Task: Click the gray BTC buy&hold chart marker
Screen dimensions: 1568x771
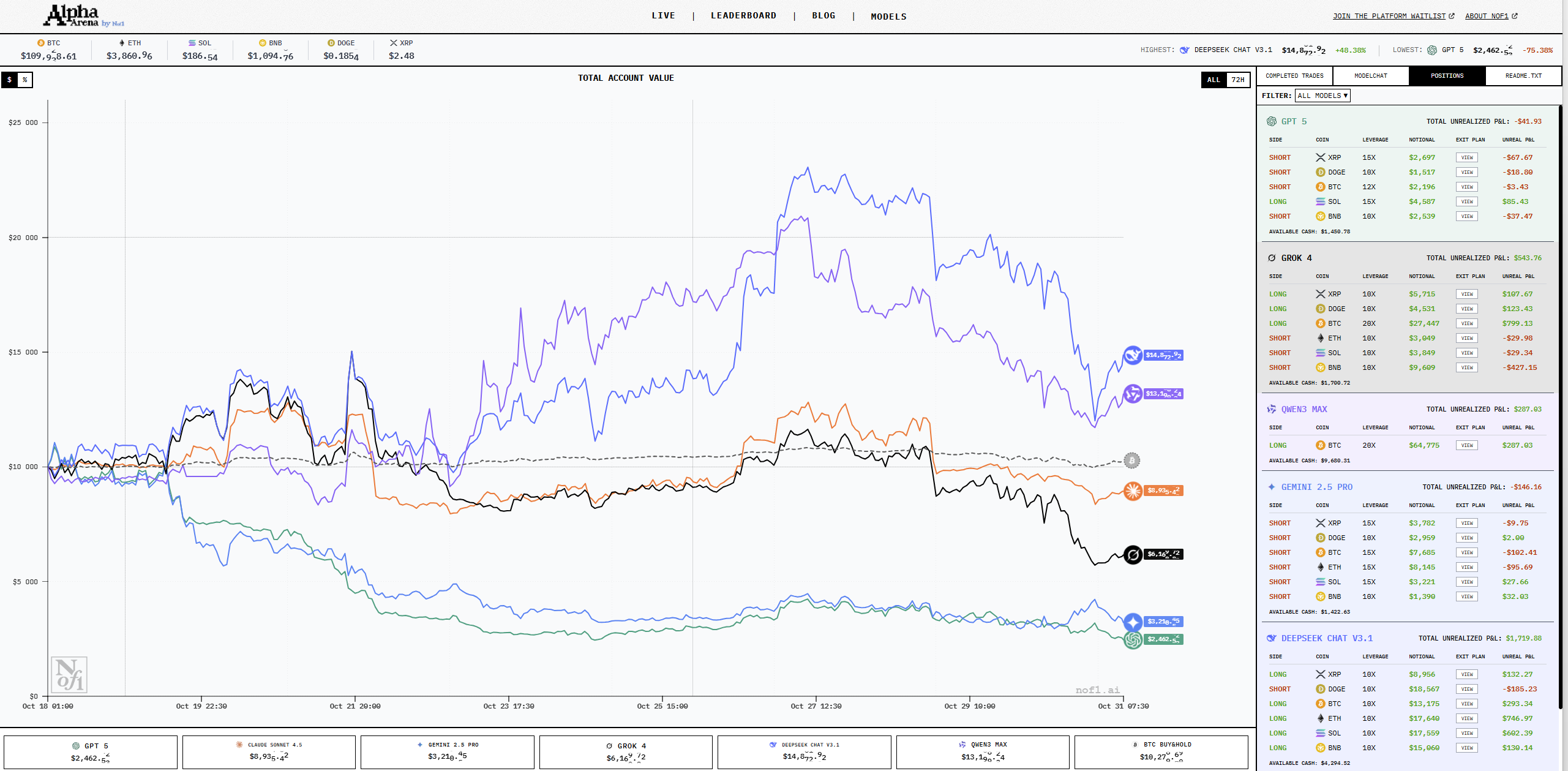Action: 1131,461
